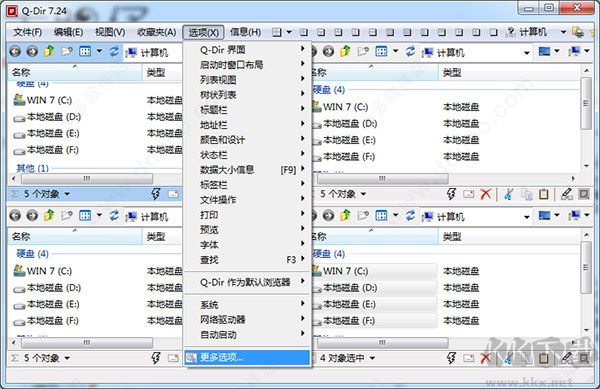Click paste clipboard icon in top-right status bar
Screen dimensions: 600x389
[x=543, y=194]
